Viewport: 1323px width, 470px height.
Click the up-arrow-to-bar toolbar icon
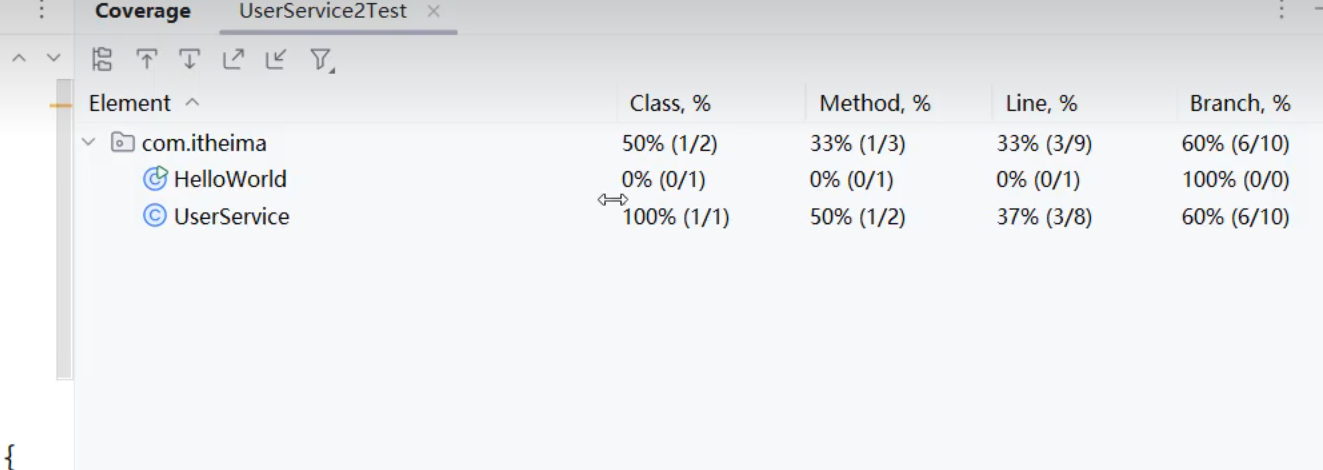[x=147, y=60]
